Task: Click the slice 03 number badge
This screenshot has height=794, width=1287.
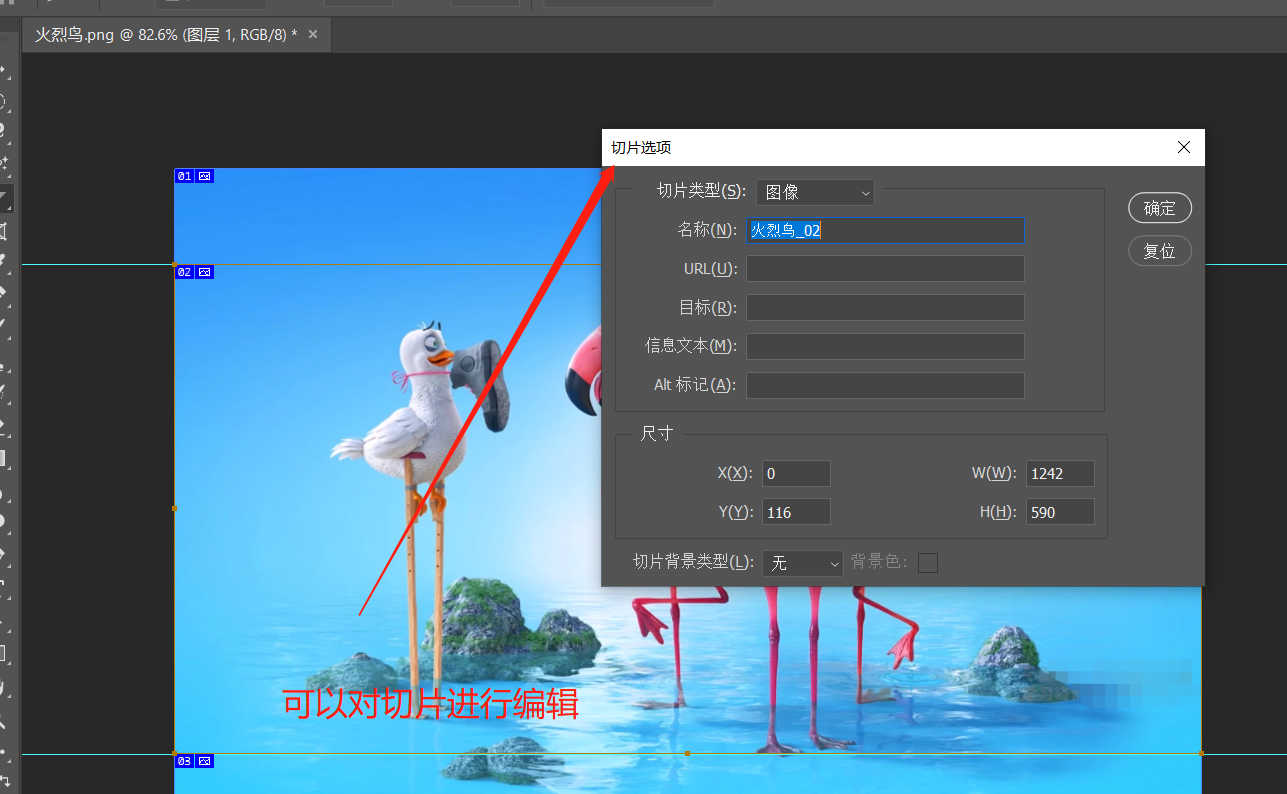Action: tap(184, 761)
